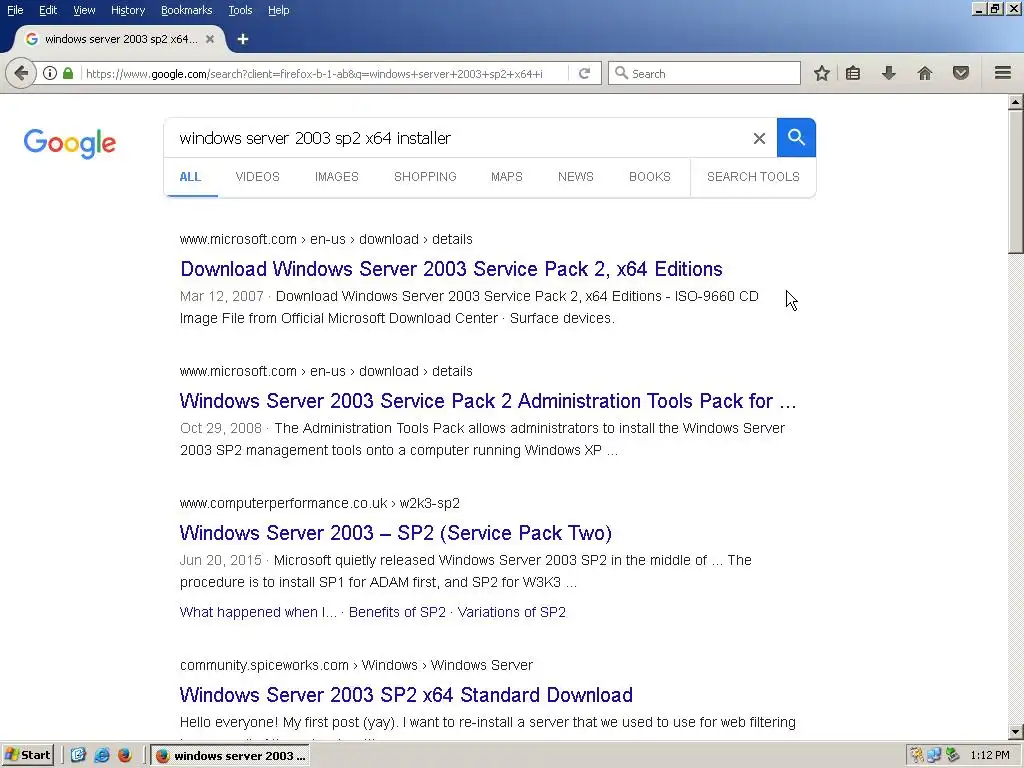The height and width of the screenshot is (768, 1024).
Task: Click the 'Oct 29, 2008' result date
Action: click(221, 428)
